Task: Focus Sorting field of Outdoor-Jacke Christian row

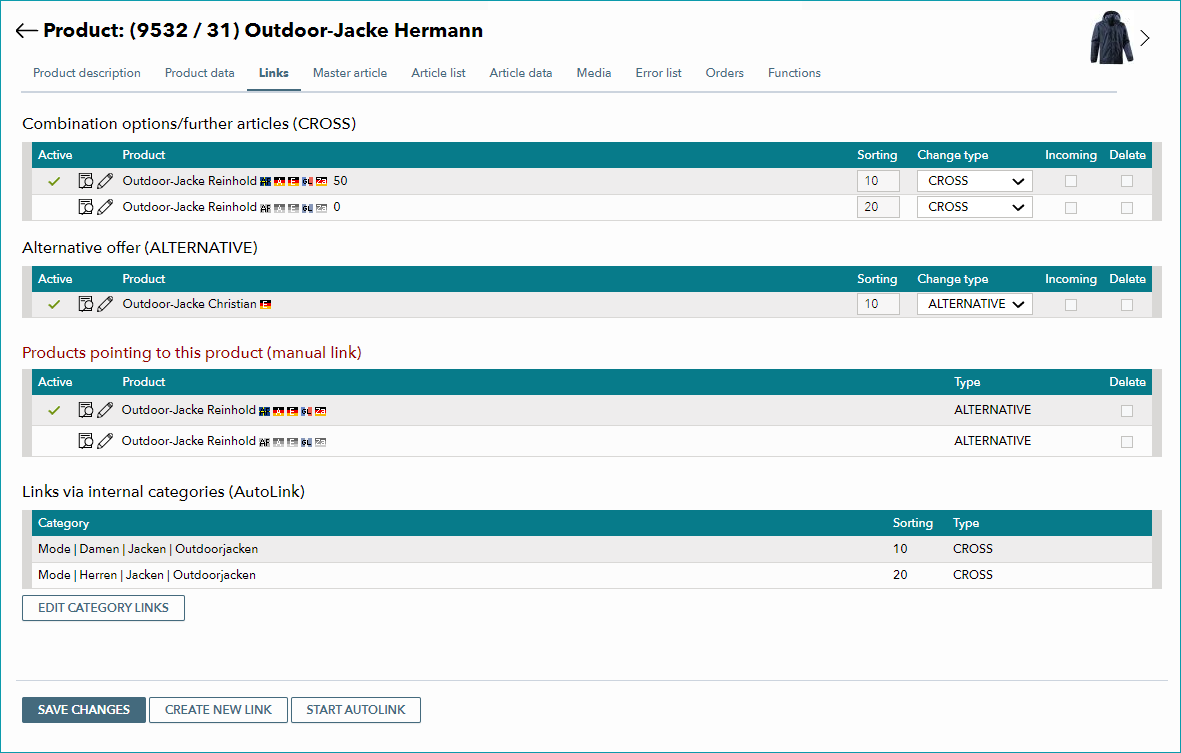Action: [878, 304]
